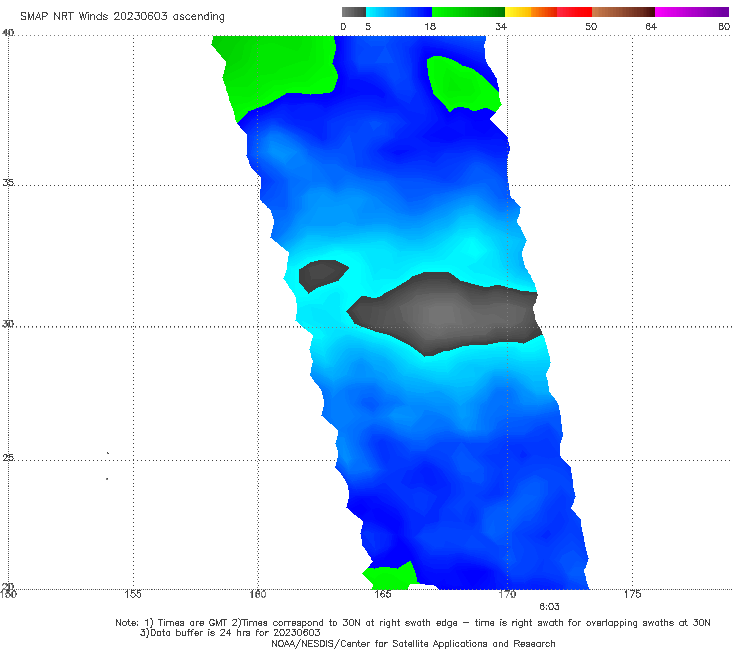Click the latitude label '25'

point(8,457)
